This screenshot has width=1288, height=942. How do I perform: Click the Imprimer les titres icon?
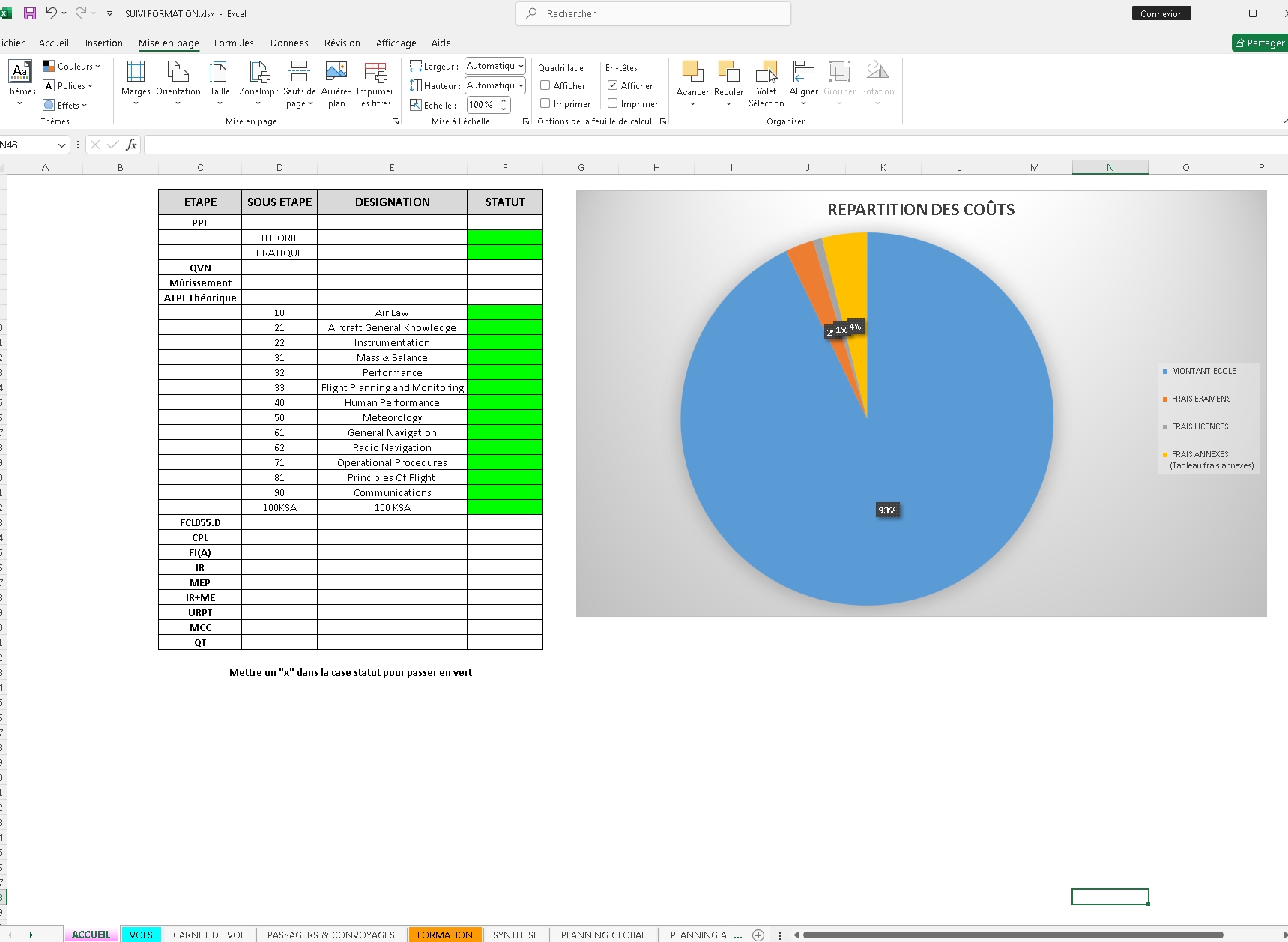pos(375,72)
